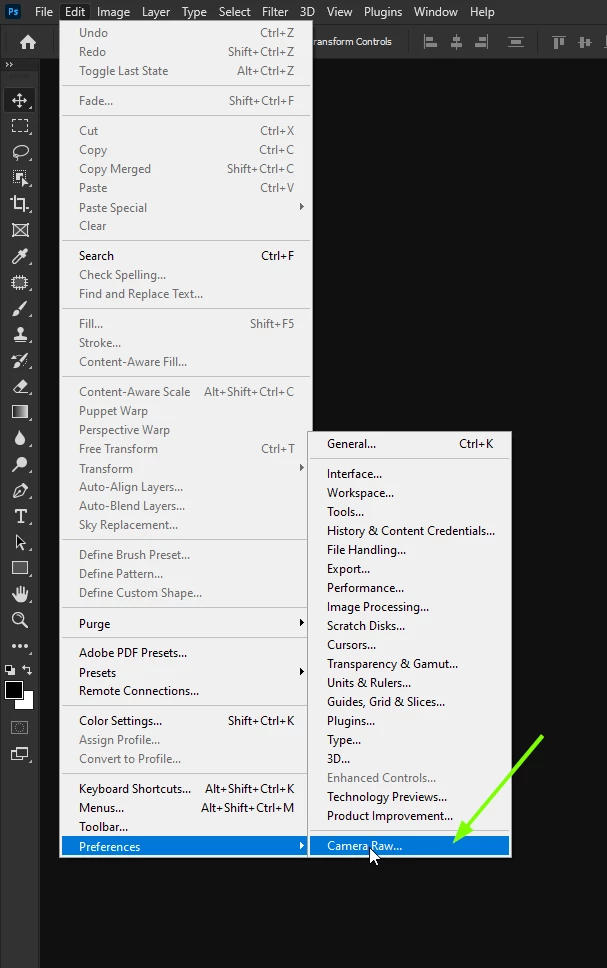Select the Spot Healing Brush tool

[20, 282]
